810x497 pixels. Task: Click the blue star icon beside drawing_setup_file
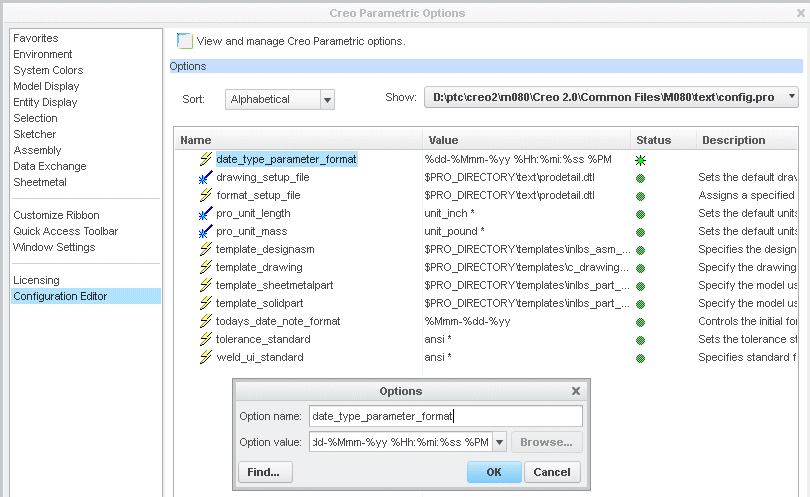coord(206,177)
